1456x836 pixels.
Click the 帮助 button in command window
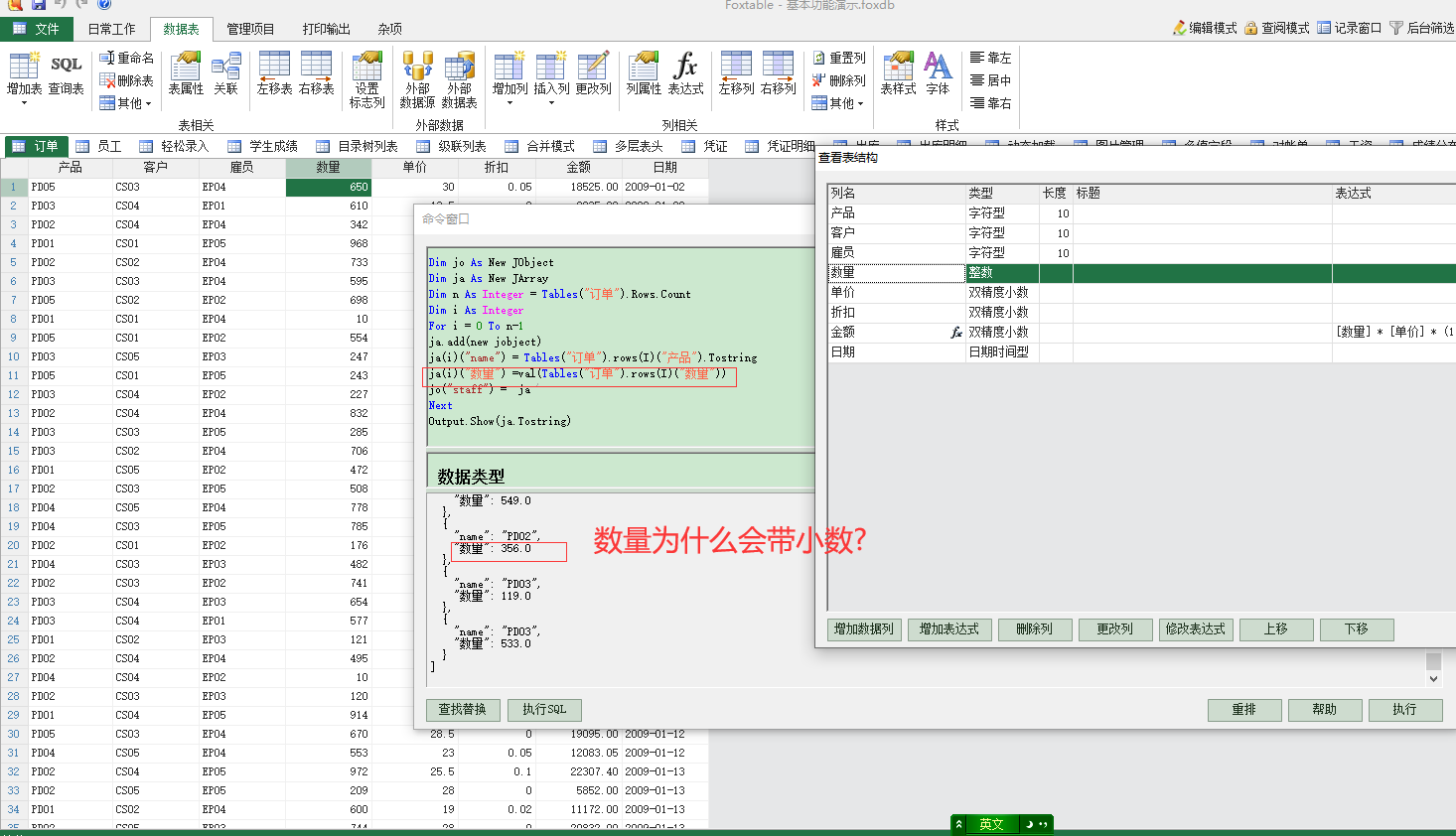[x=1324, y=710]
